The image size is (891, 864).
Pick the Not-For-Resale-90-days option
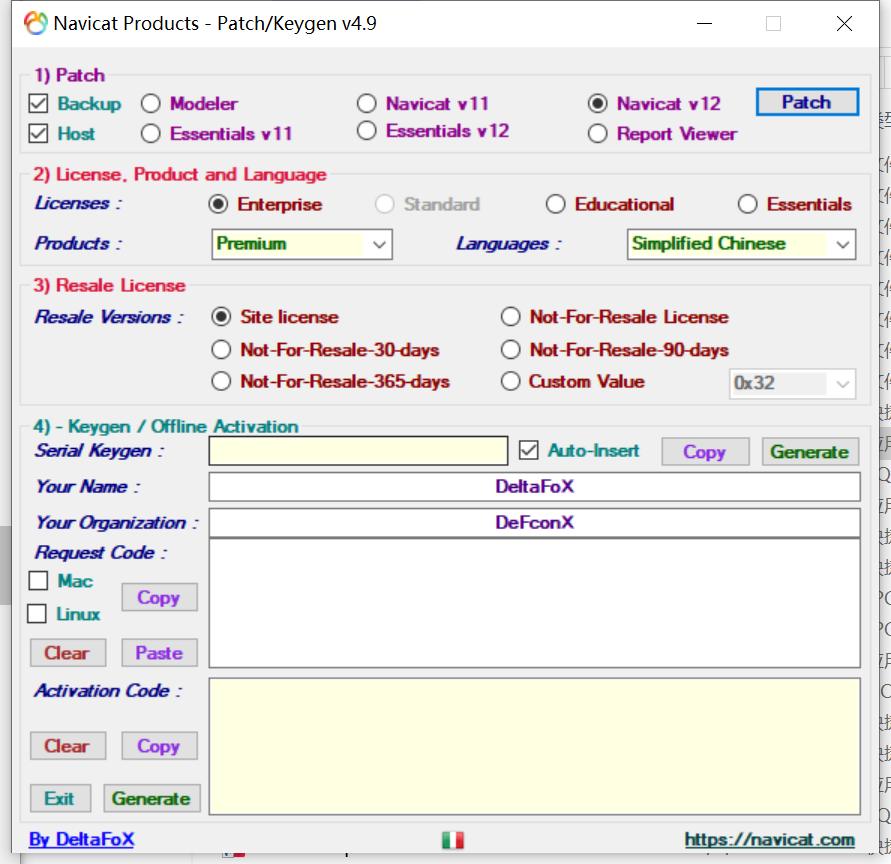(x=511, y=350)
